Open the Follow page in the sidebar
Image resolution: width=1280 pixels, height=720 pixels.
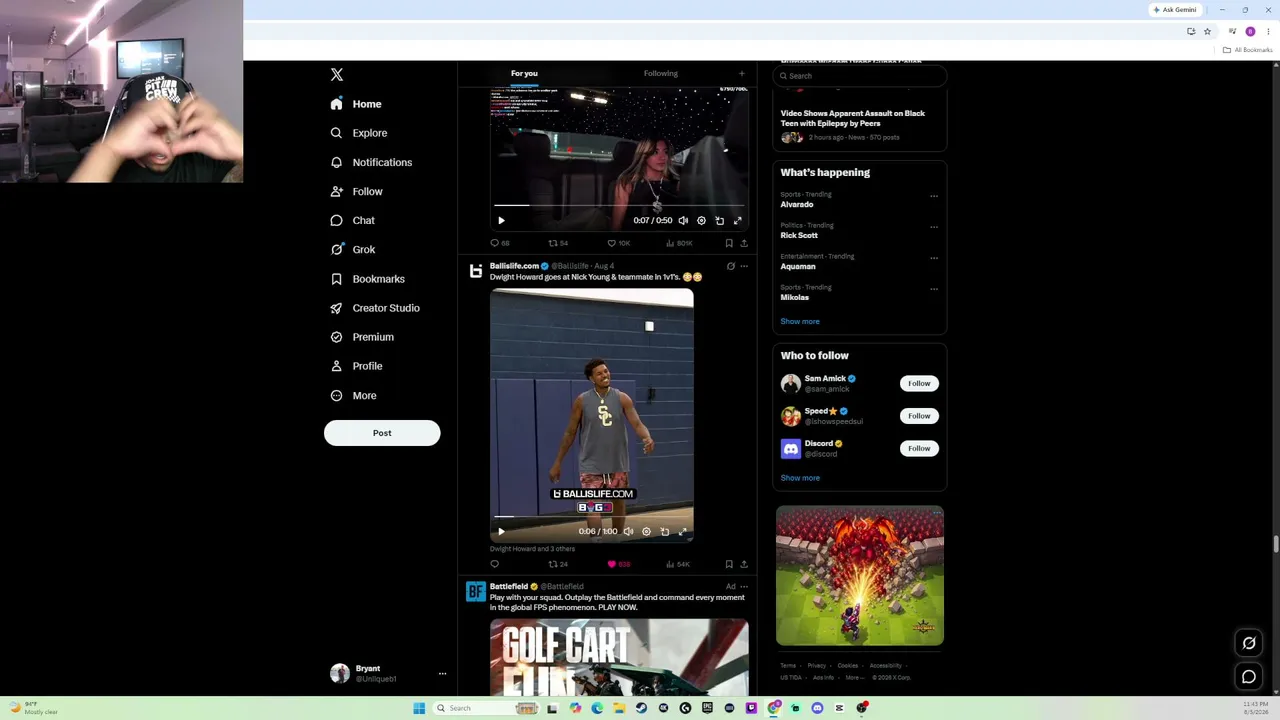click(356, 191)
